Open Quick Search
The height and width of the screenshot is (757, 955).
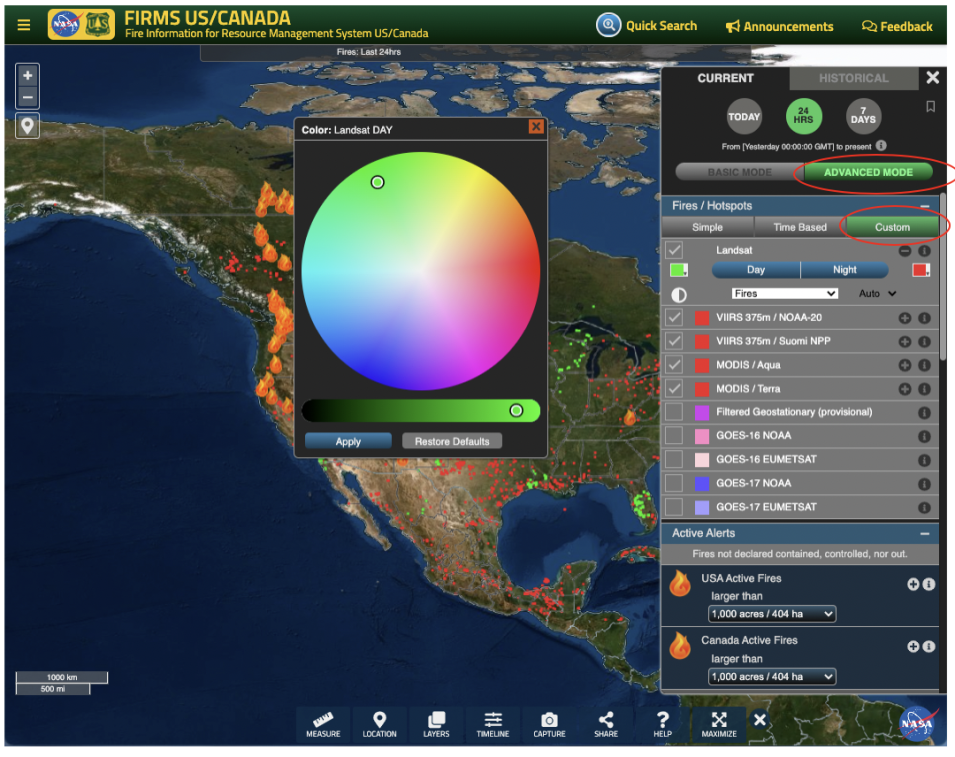(646, 26)
